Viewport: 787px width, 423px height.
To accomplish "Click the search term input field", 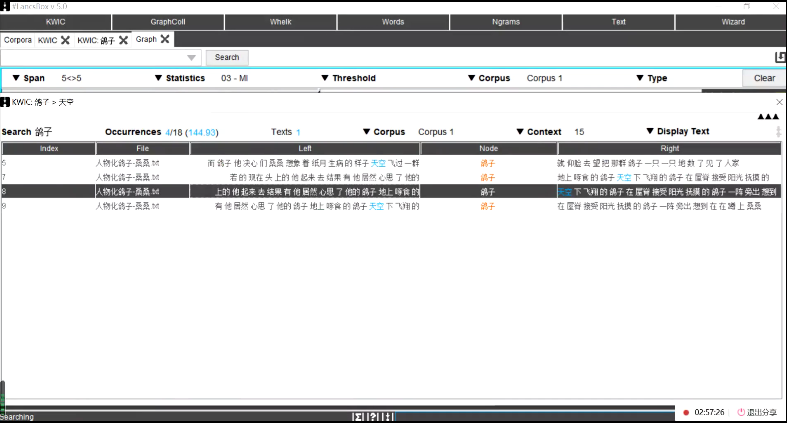I will pos(100,58).
